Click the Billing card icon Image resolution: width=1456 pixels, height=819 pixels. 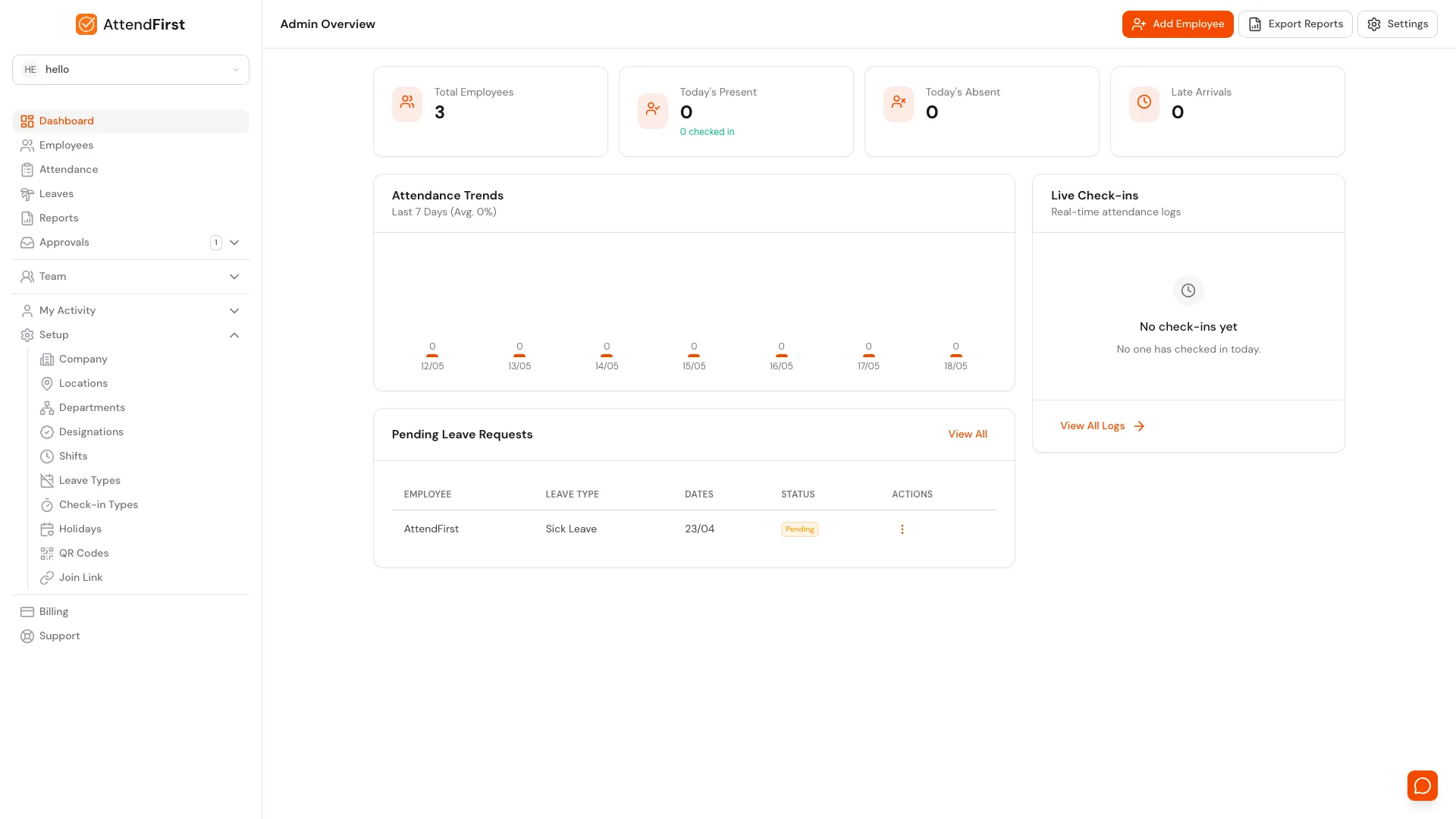(x=27, y=612)
